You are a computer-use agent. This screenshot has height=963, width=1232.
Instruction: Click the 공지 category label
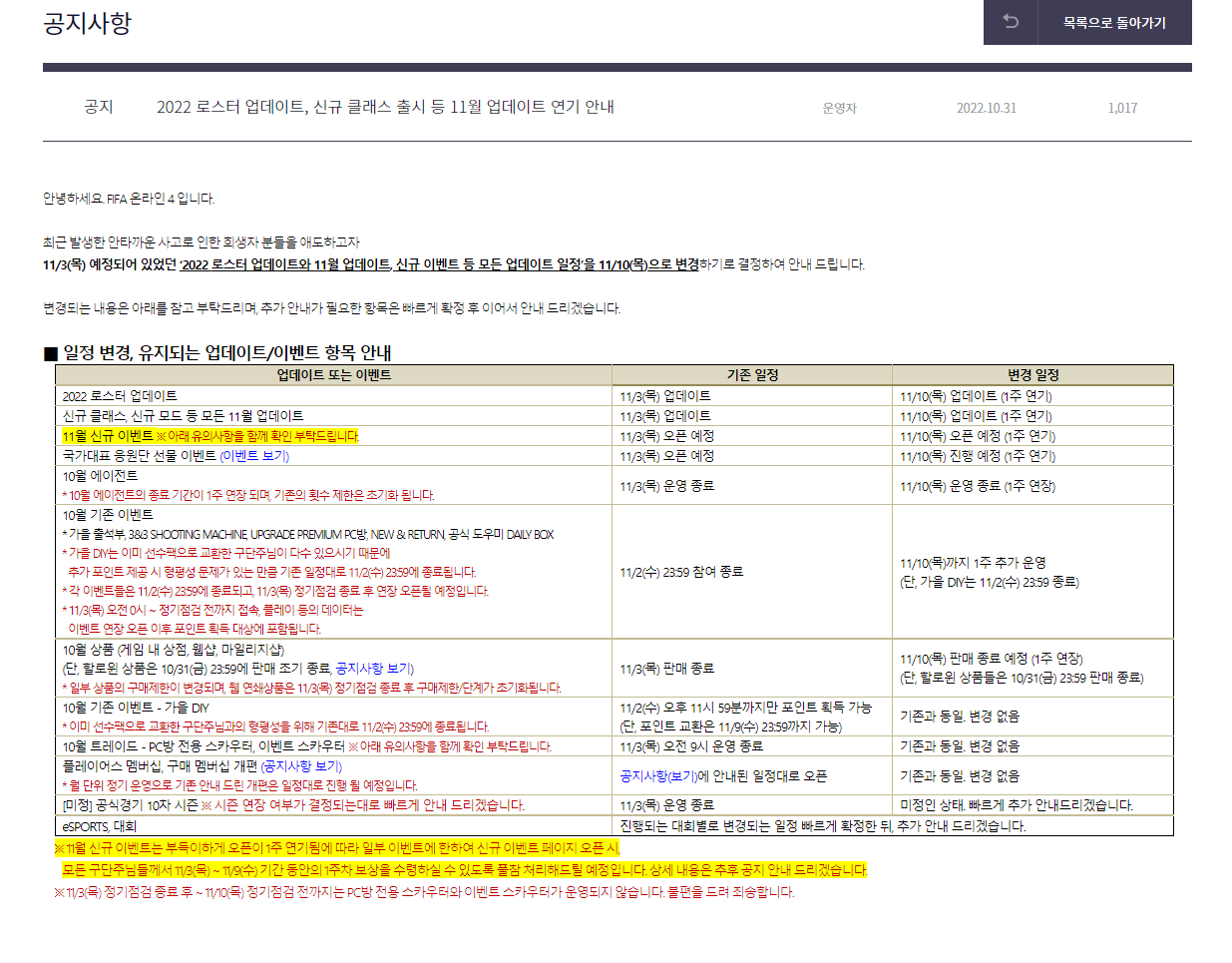[x=99, y=107]
